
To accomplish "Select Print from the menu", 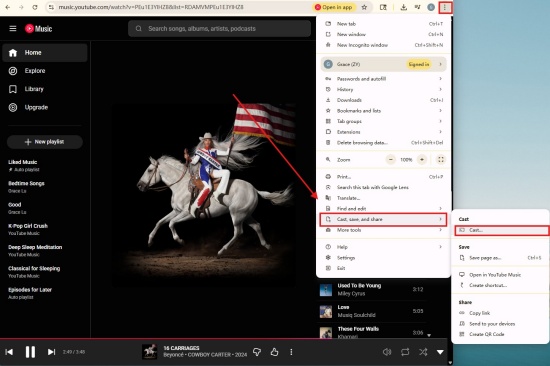I will 384,177.
